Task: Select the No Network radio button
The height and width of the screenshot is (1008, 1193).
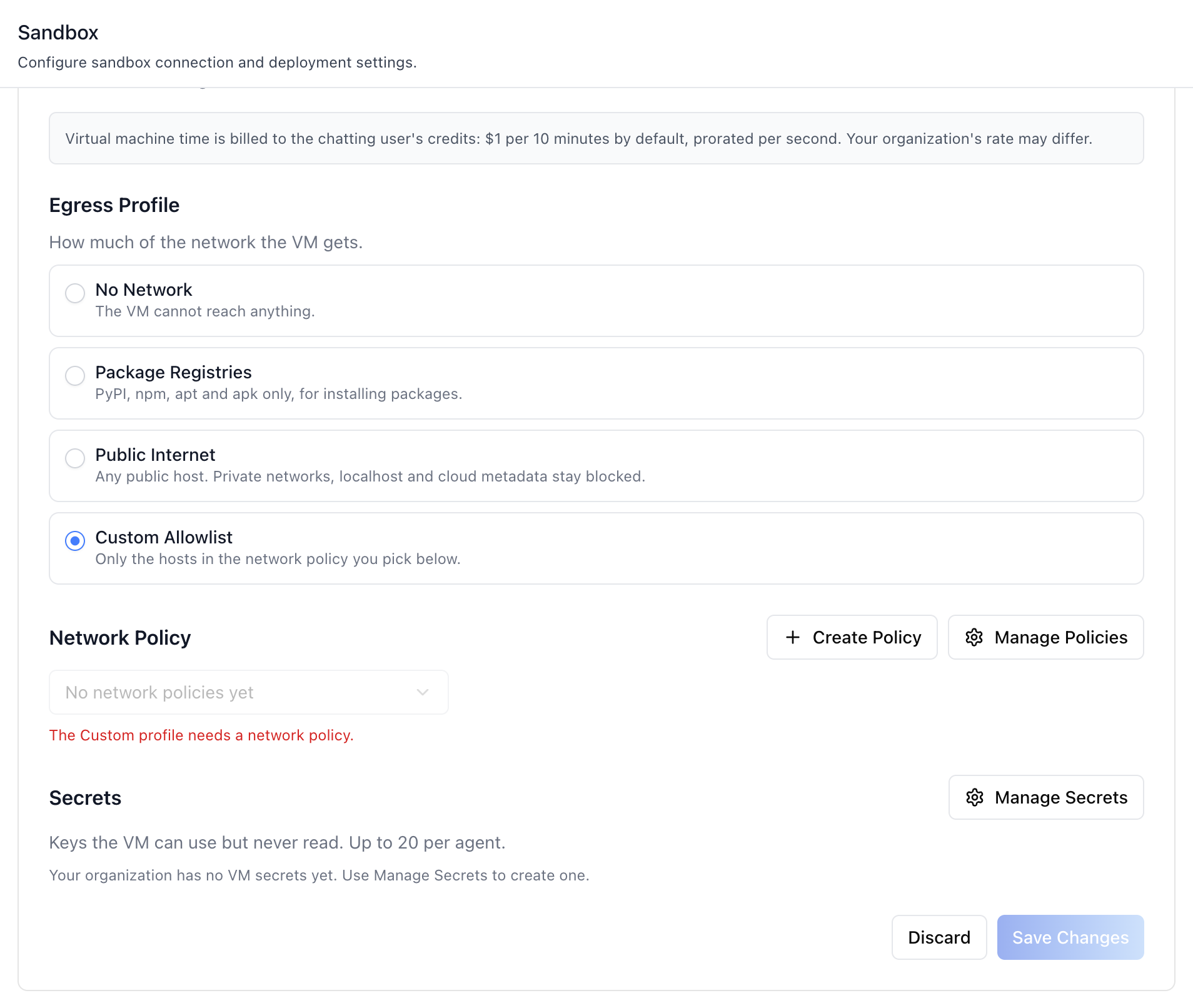Action: point(75,293)
